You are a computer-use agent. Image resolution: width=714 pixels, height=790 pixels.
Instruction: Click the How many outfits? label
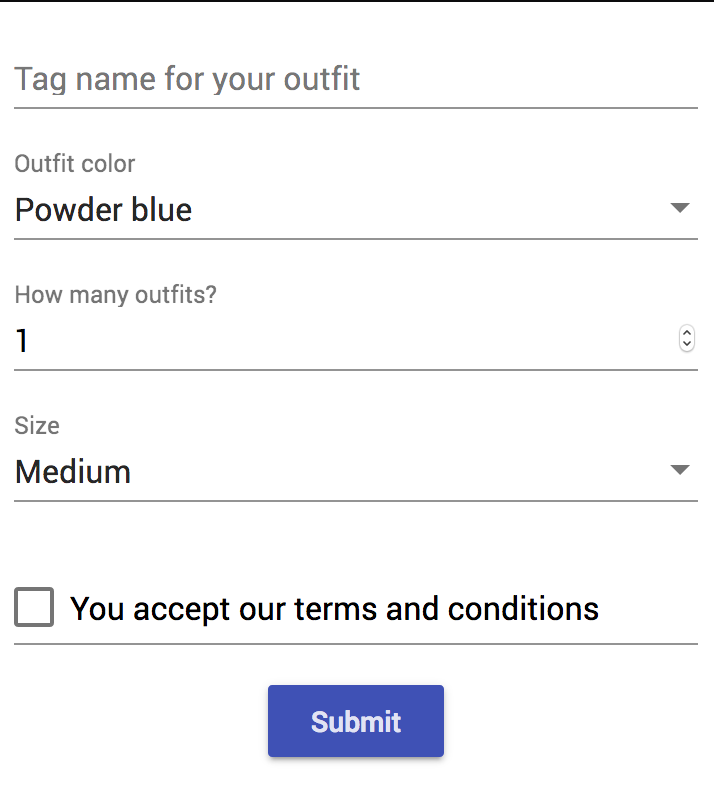(x=115, y=295)
